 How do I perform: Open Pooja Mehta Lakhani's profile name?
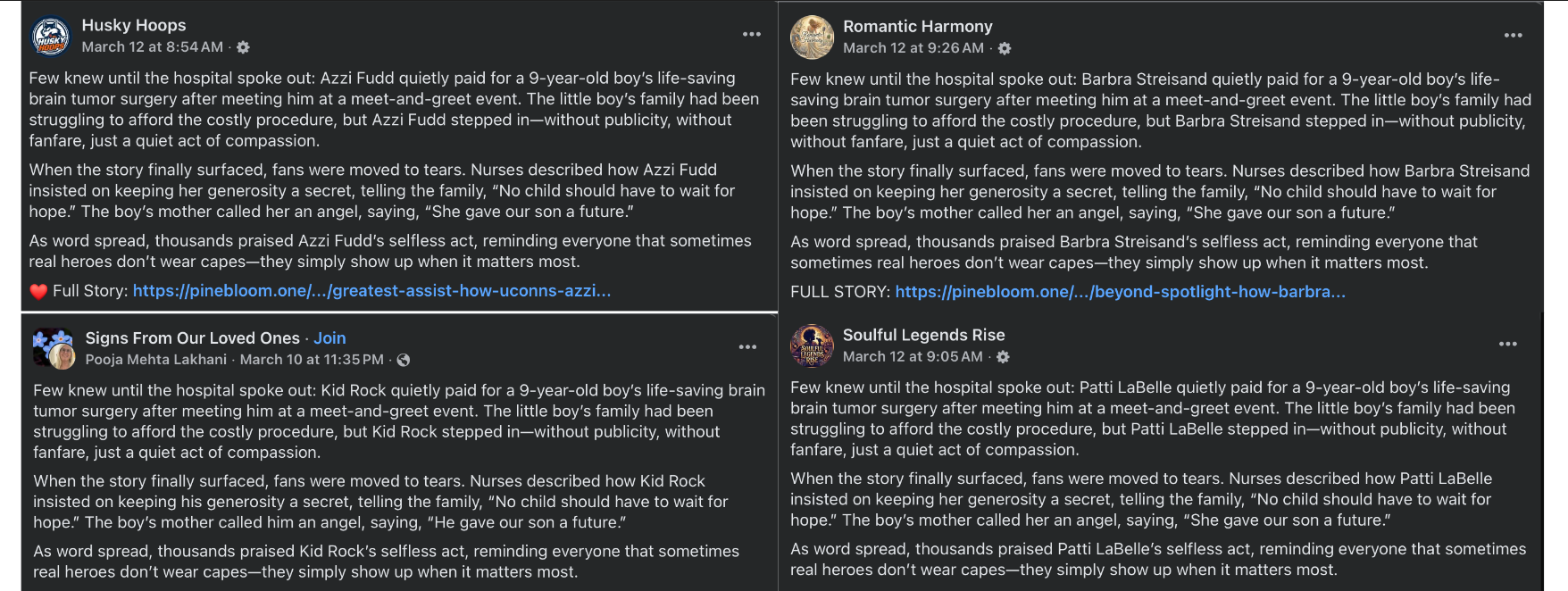coord(156,360)
